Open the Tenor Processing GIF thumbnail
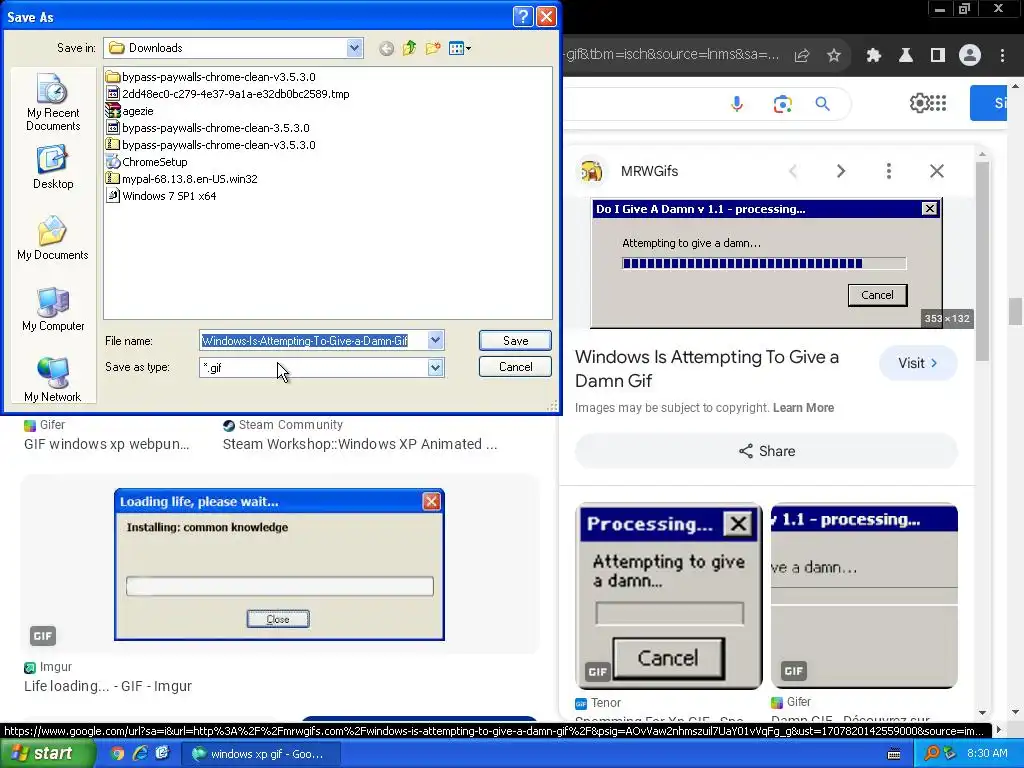This screenshot has height=768, width=1024. coord(669,596)
